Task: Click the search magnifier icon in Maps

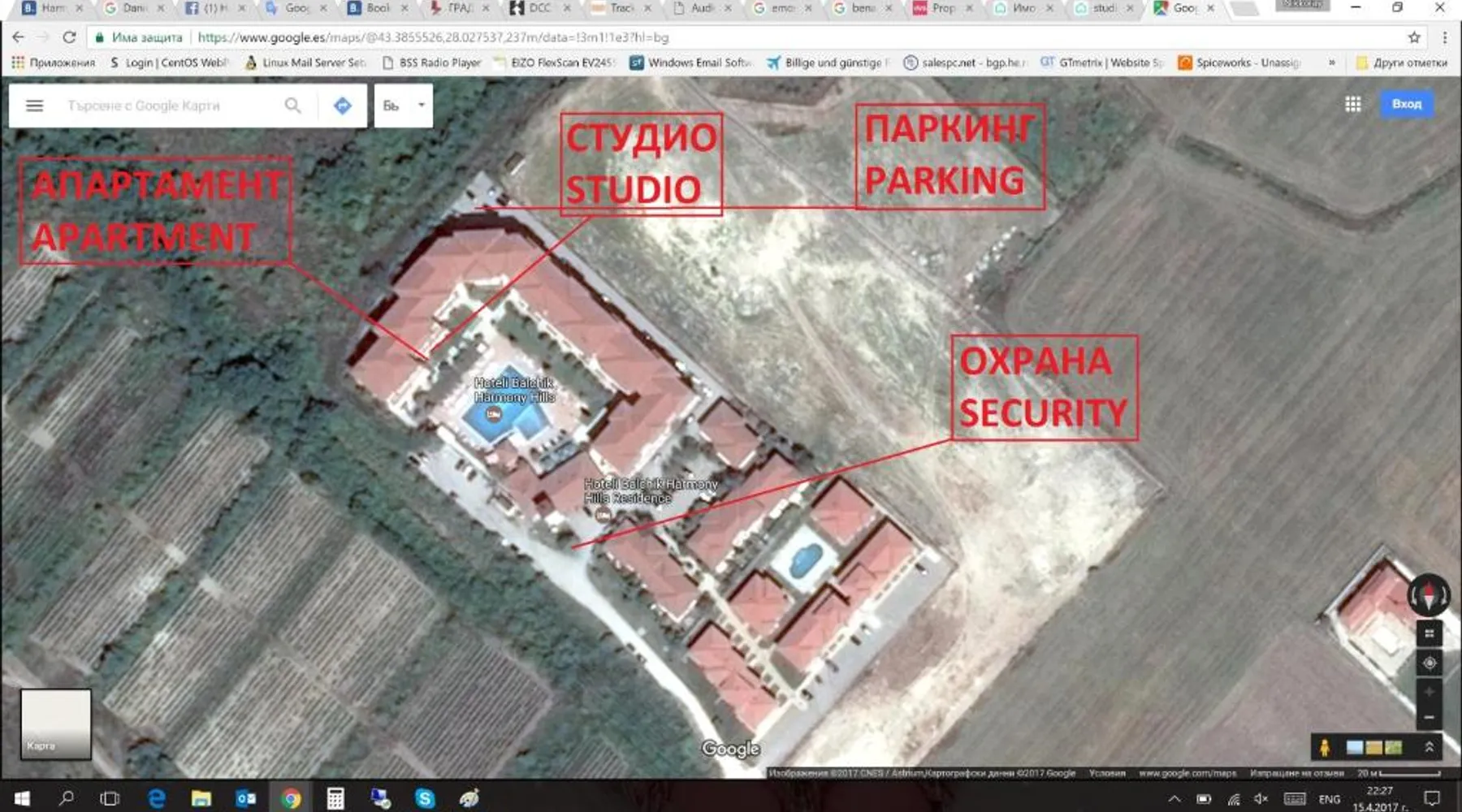Action: (292, 106)
